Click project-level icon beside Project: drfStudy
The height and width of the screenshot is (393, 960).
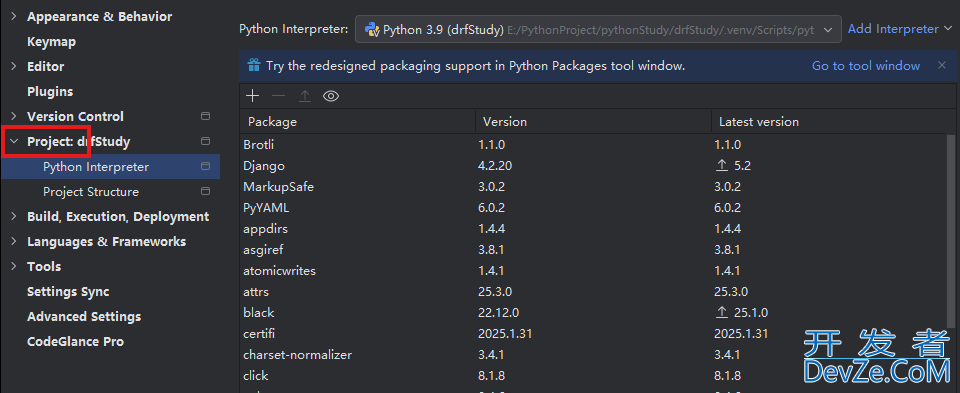206,141
